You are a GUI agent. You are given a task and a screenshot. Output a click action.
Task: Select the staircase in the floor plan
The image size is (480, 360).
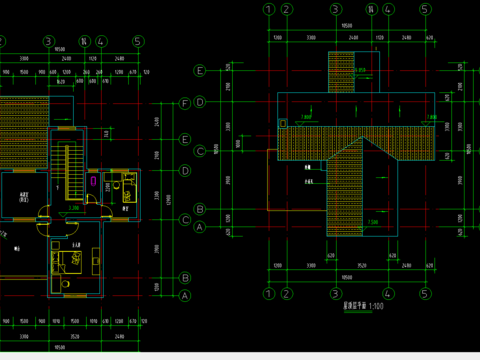pyautogui.click(x=67, y=171)
